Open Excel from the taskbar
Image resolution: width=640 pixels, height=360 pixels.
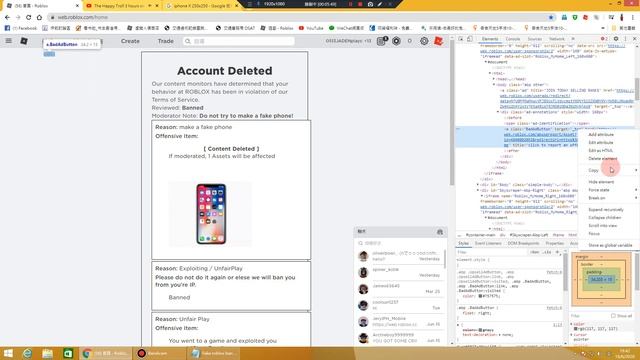(x=68, y=353)
